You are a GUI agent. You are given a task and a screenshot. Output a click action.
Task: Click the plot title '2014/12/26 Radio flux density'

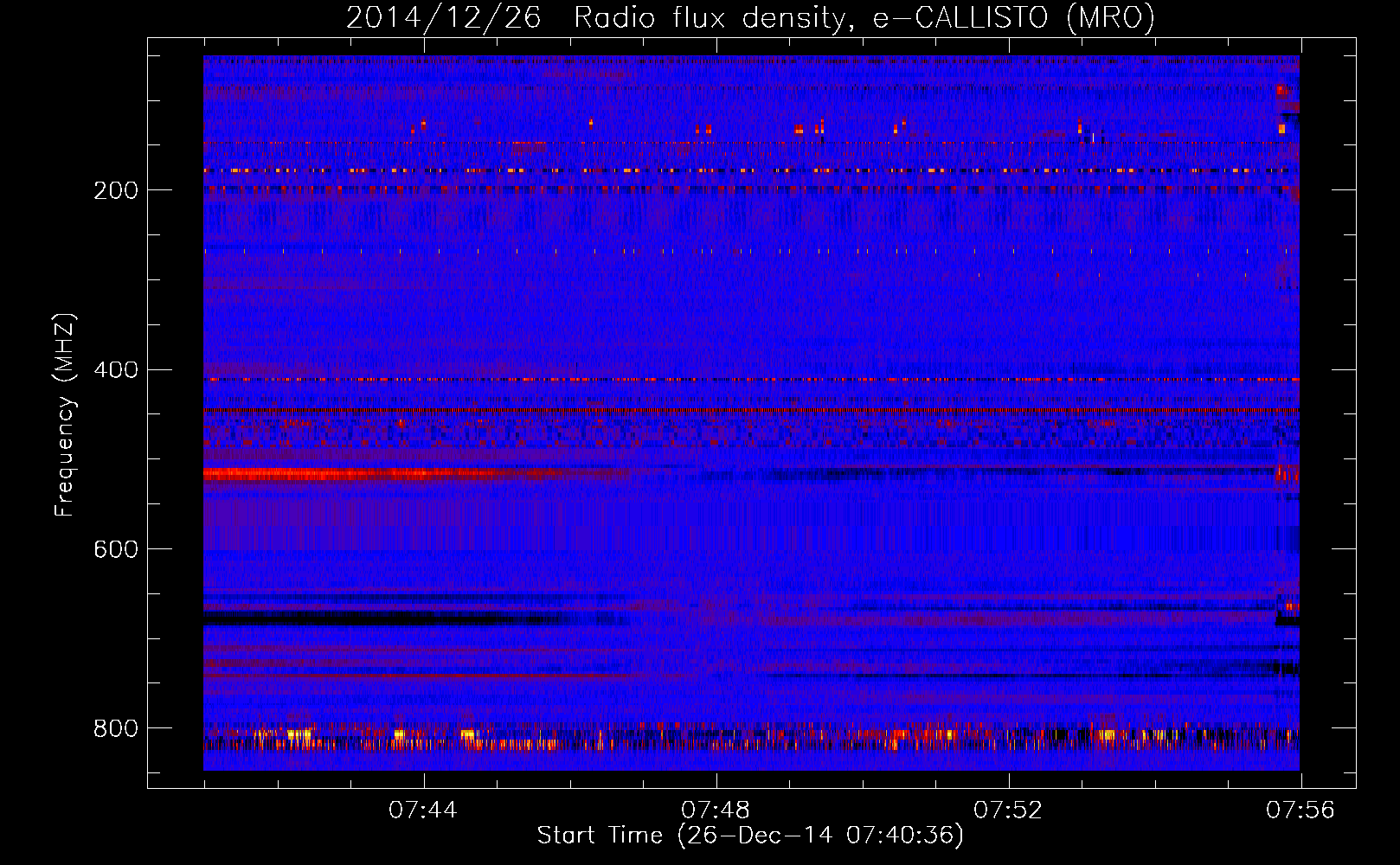click(x=750, y=17)
